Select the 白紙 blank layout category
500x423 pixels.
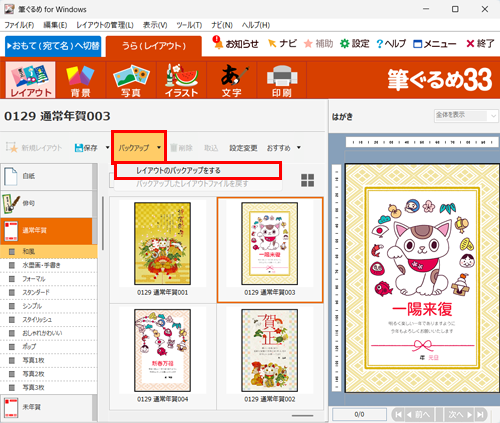pos(48,176)
